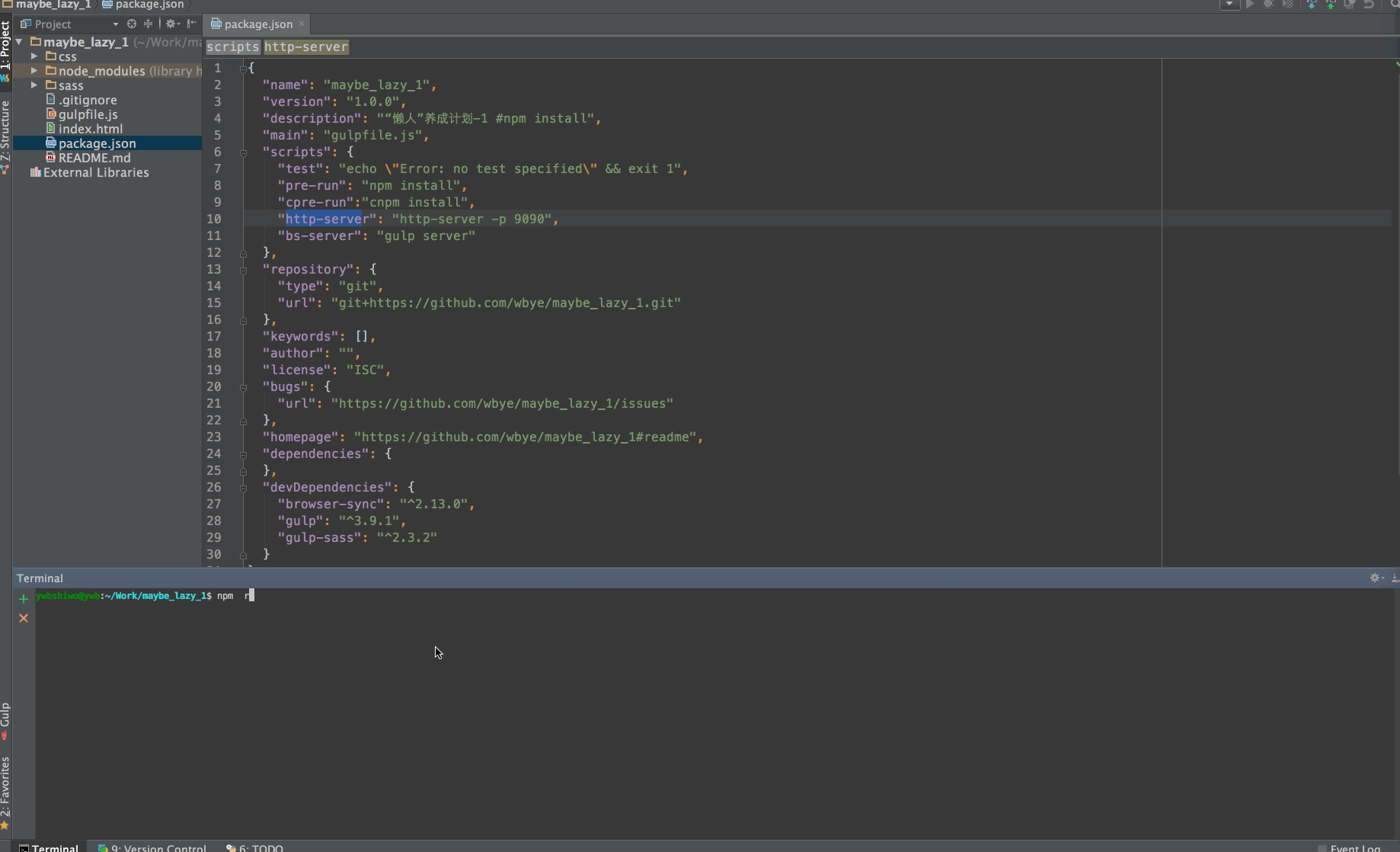Click maybe_lazy_1 in the navigation bar

pyautogui.click(x=46, y=5)
